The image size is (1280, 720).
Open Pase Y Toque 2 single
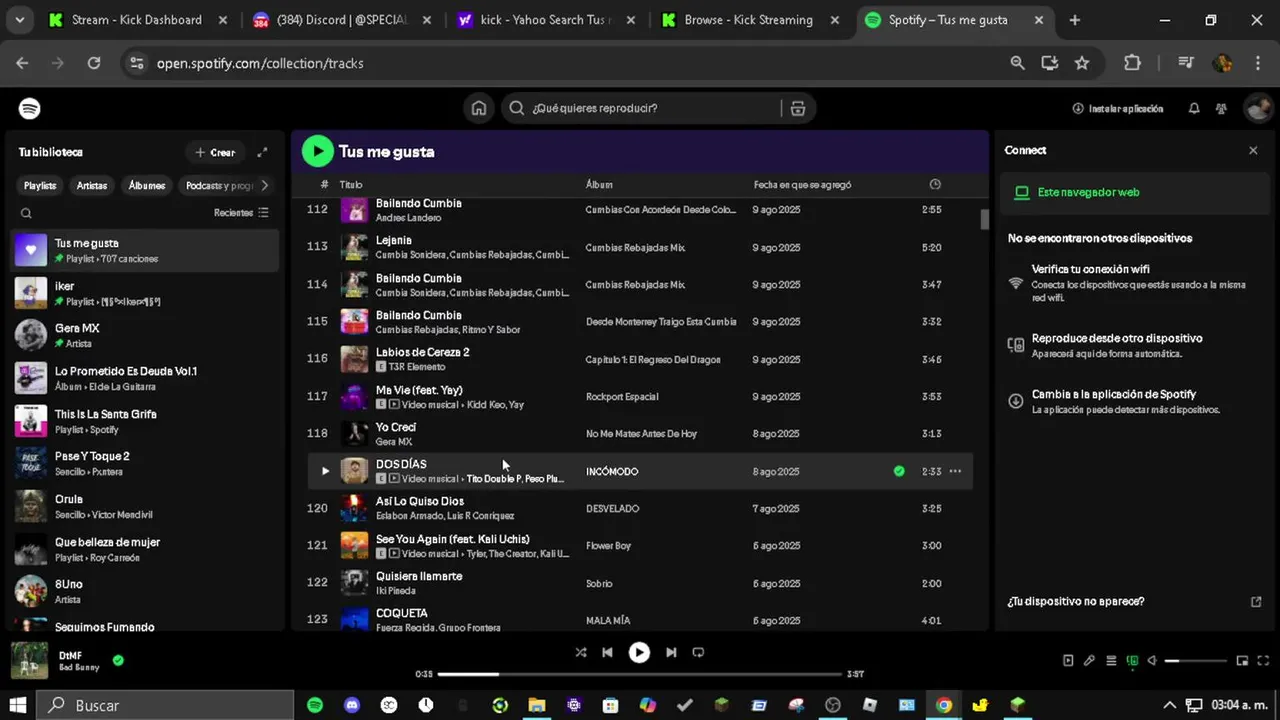coord(145,463)
